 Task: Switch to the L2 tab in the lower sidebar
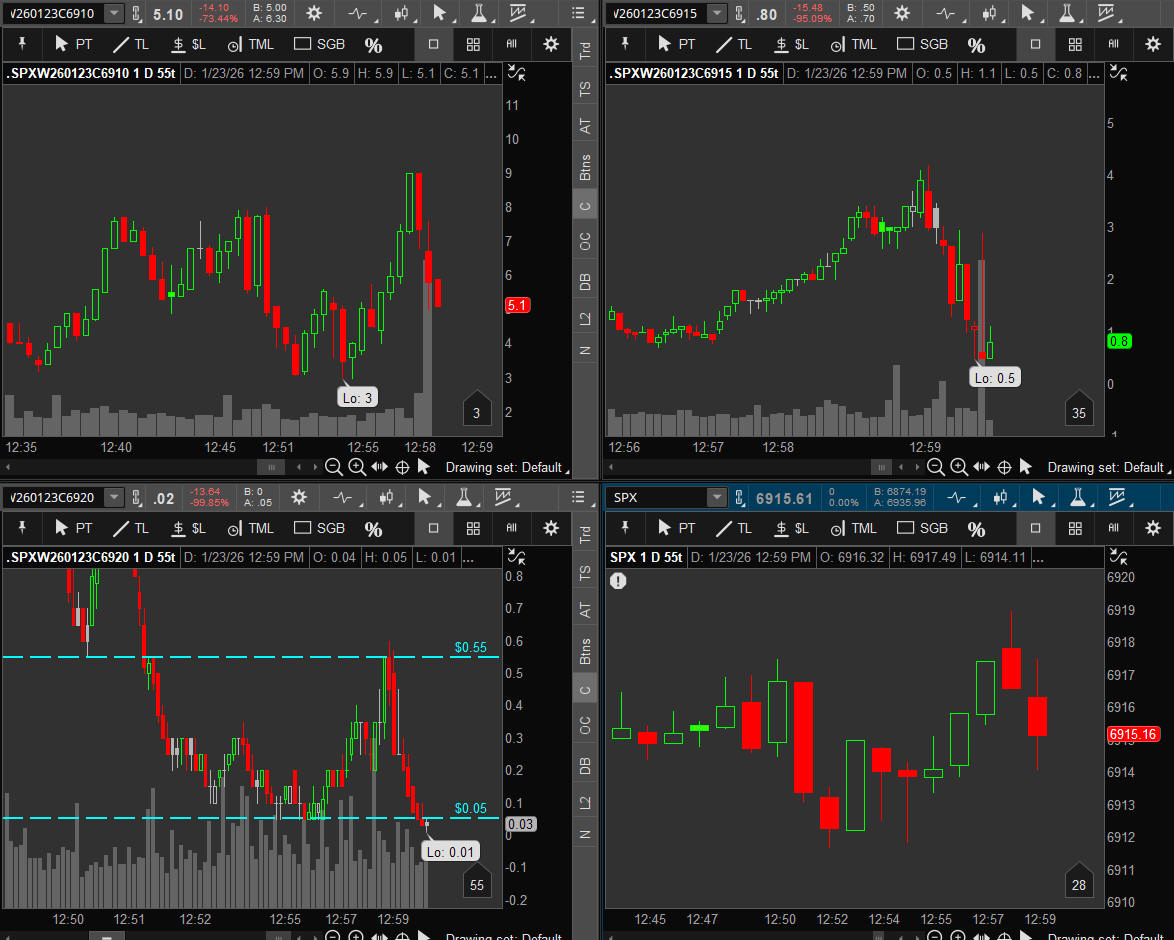[585, 803]
